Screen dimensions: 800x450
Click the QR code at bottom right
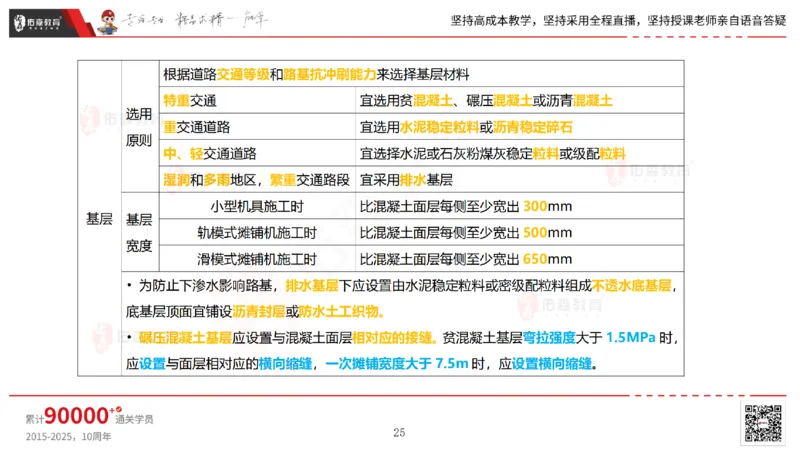point(763,423)
